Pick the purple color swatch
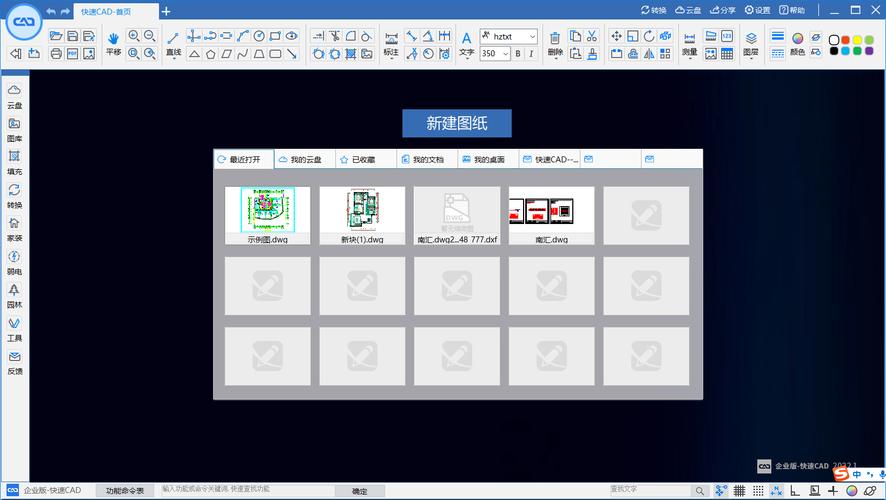886x500 pixels. point(869,51)
